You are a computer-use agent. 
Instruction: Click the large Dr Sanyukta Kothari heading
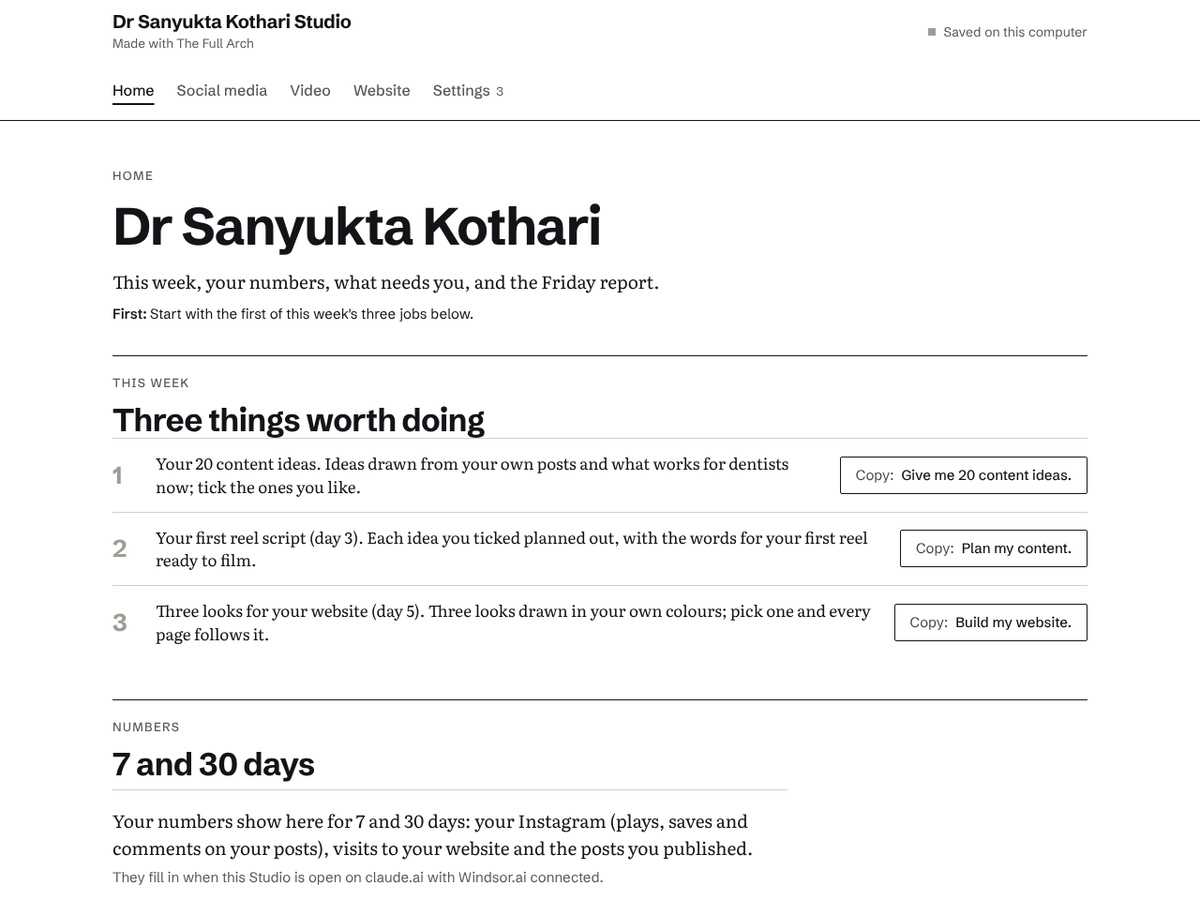tap(357, 227)
